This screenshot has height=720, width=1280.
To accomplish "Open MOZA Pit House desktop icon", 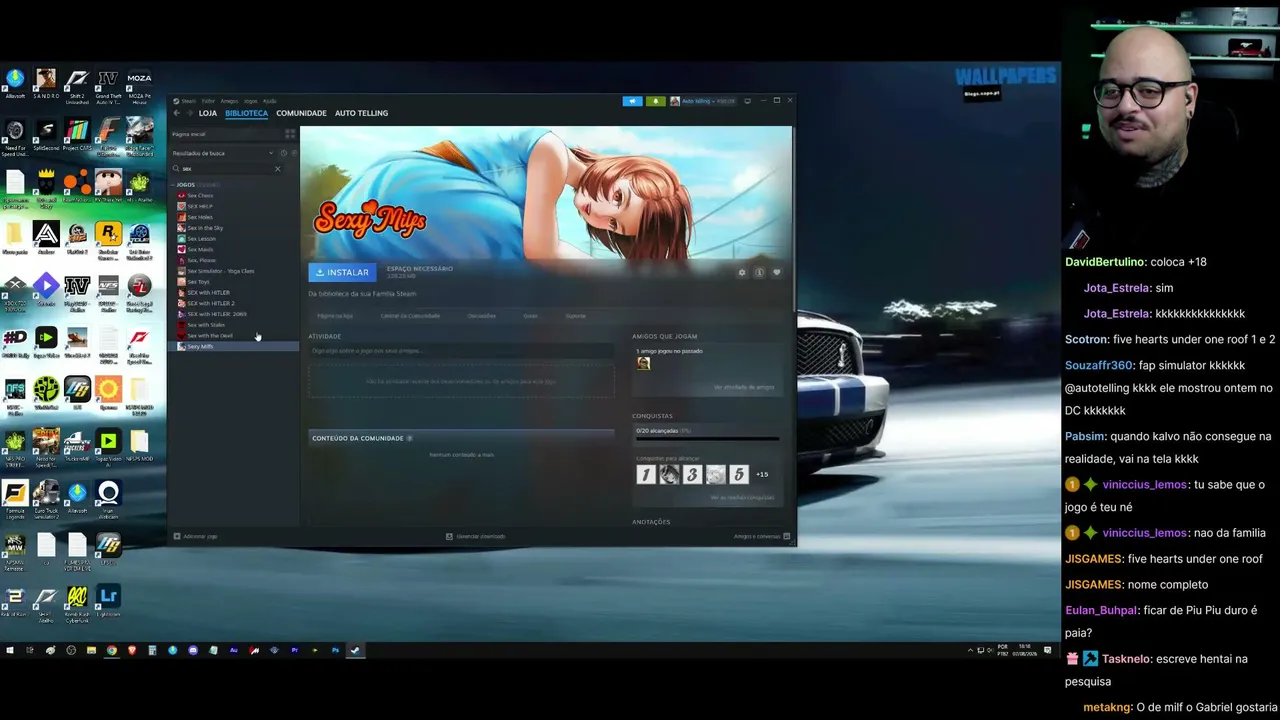I will coord(139,87).
